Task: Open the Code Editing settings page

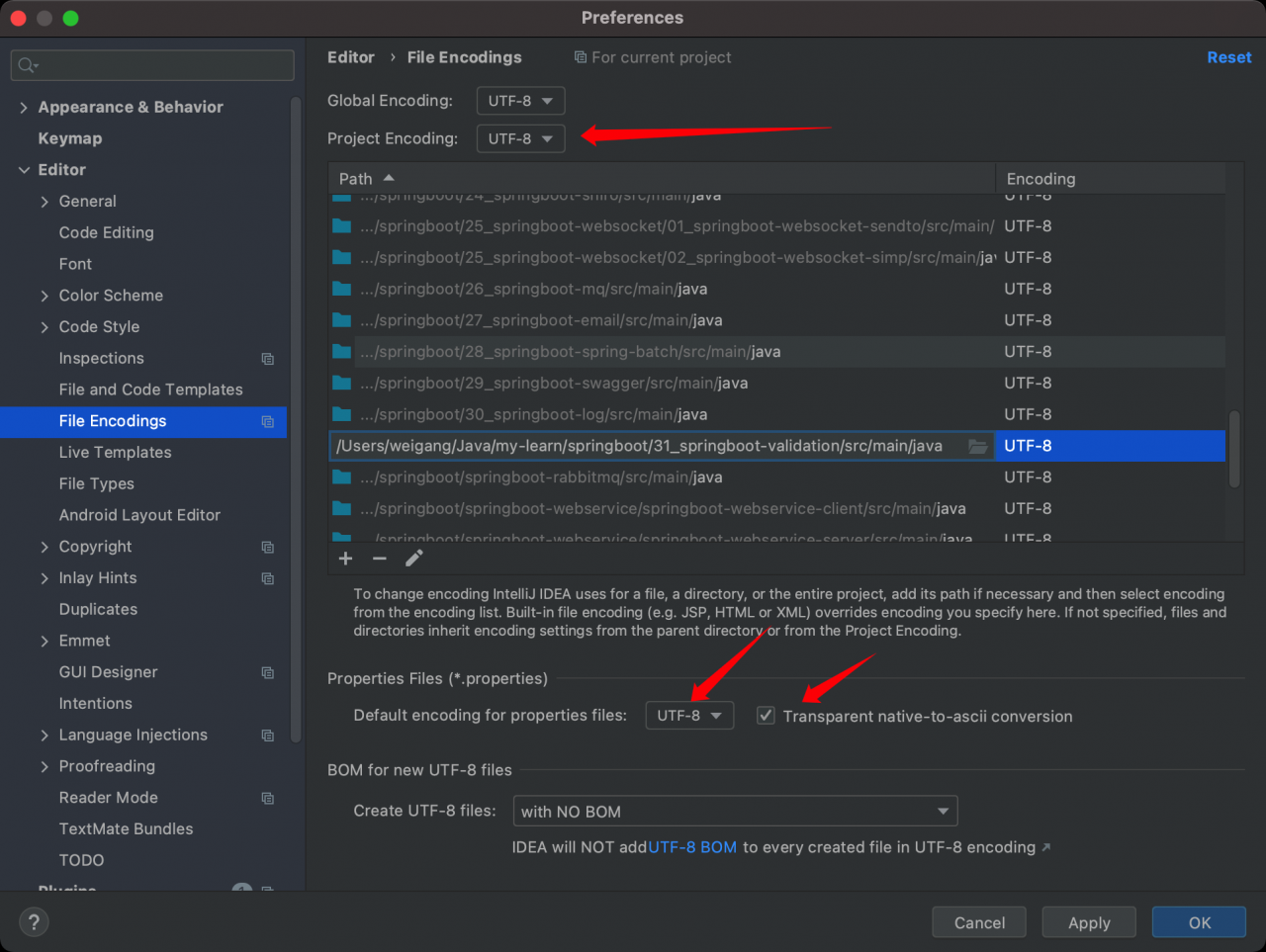Action: (x=106, y=232)
